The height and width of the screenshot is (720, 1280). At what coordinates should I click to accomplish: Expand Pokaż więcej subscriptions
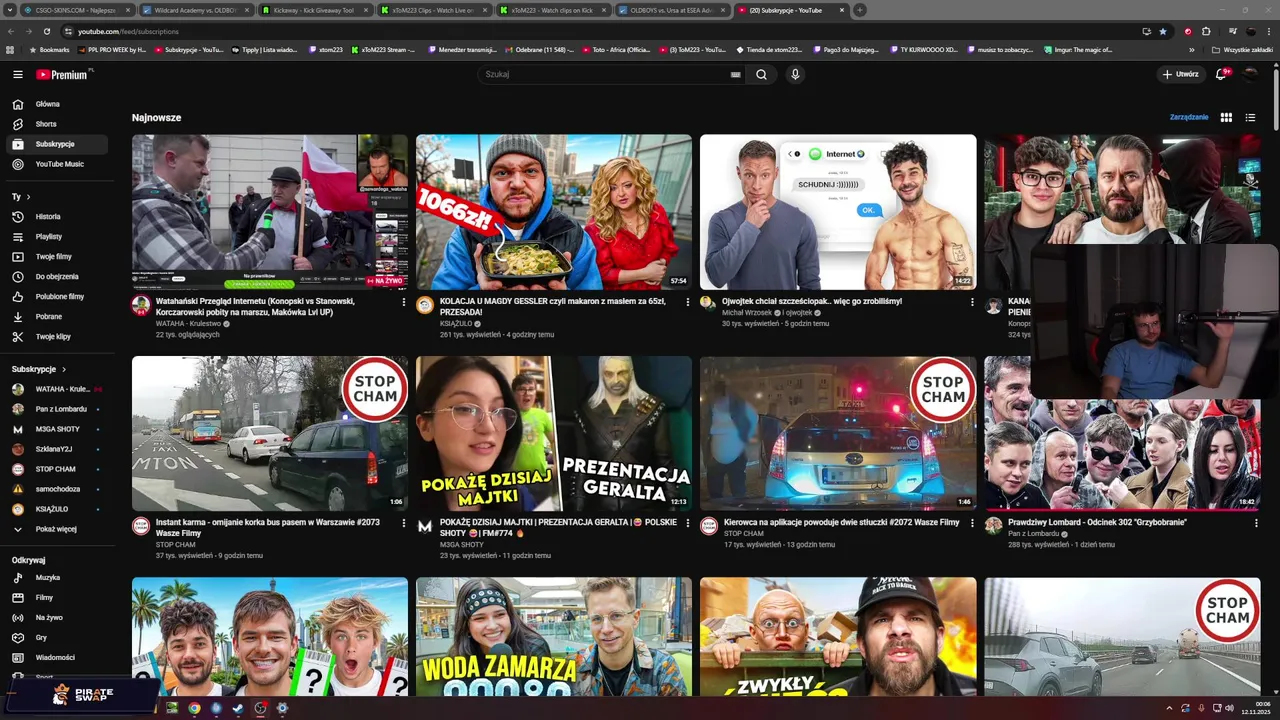[58, 529]
